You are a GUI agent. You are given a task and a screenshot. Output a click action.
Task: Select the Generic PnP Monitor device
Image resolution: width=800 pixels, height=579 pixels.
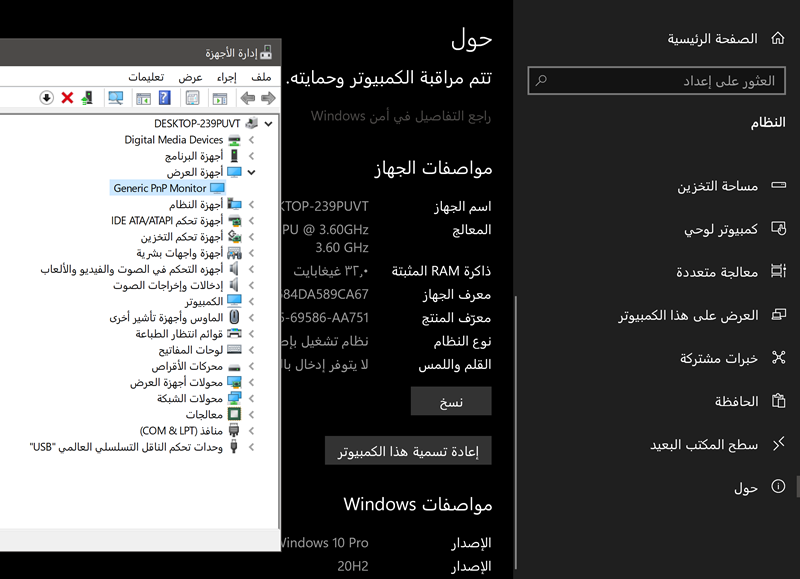(x=168, y=188)
